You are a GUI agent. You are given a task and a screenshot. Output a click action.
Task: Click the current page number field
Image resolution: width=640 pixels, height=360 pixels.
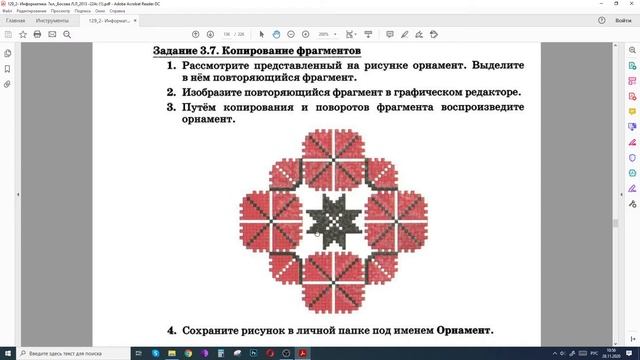click(227, 35)
